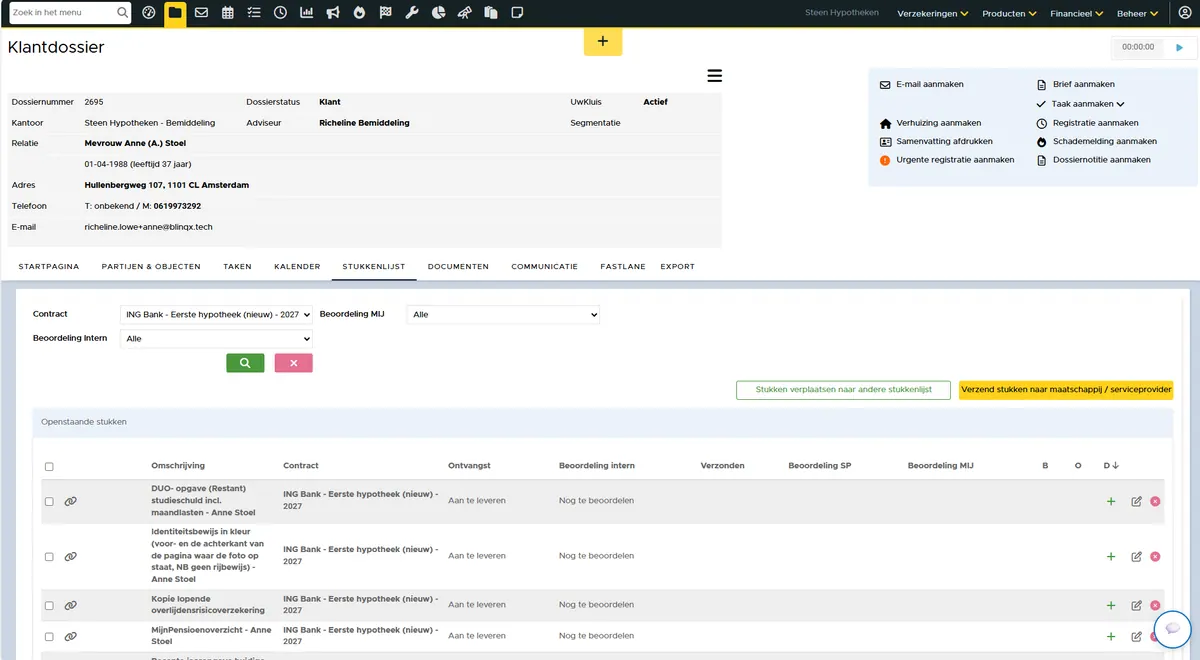This screenshot has height=660, width=1200.
Task: Open the bar chart icon in top bar
Action: pos(306,13)
